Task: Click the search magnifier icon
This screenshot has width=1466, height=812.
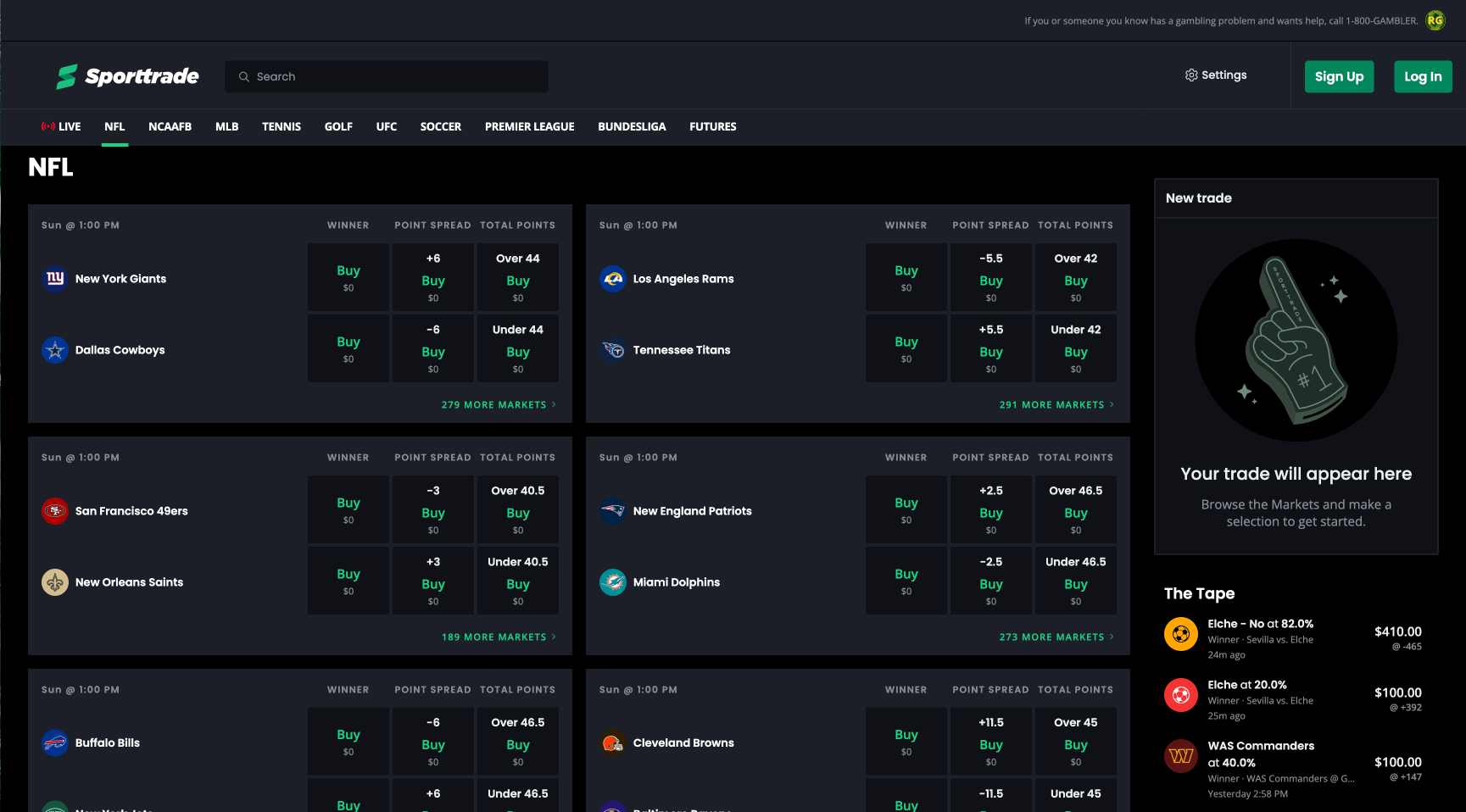Action: (x=244, y=76)
